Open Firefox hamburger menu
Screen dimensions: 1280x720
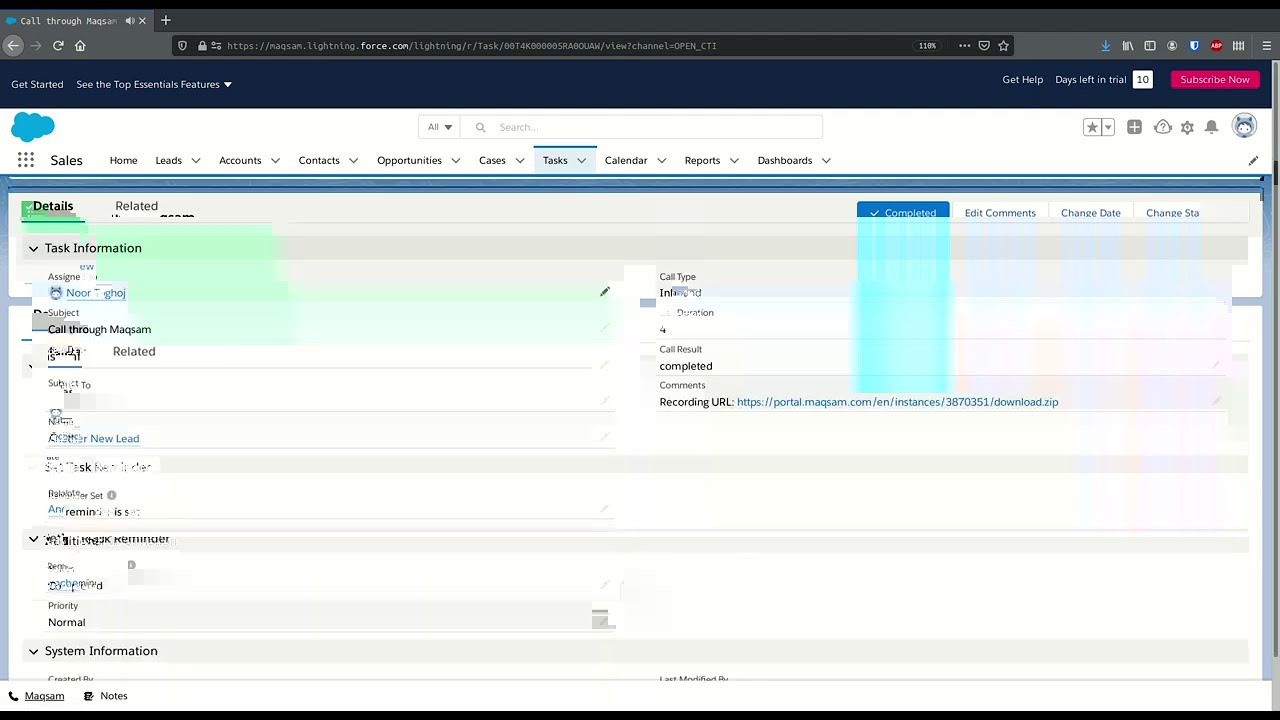(x=1266, y=45)
